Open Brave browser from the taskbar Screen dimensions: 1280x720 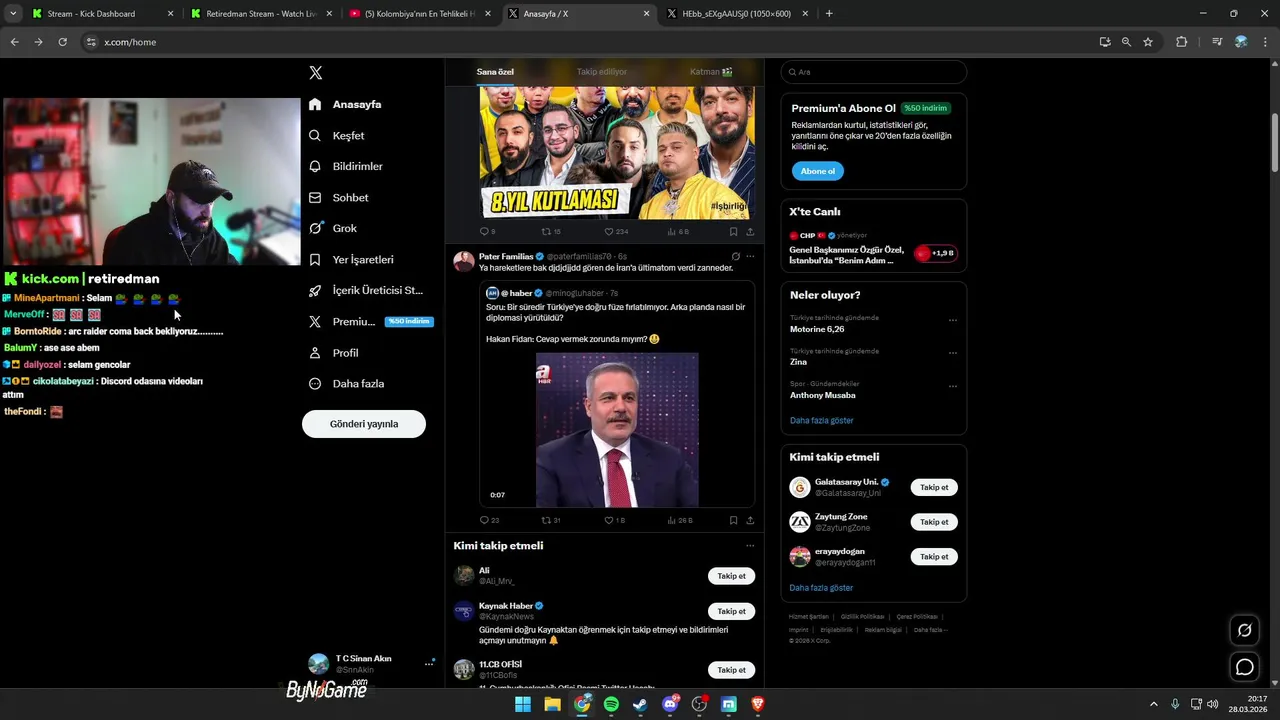pos(758,704)
